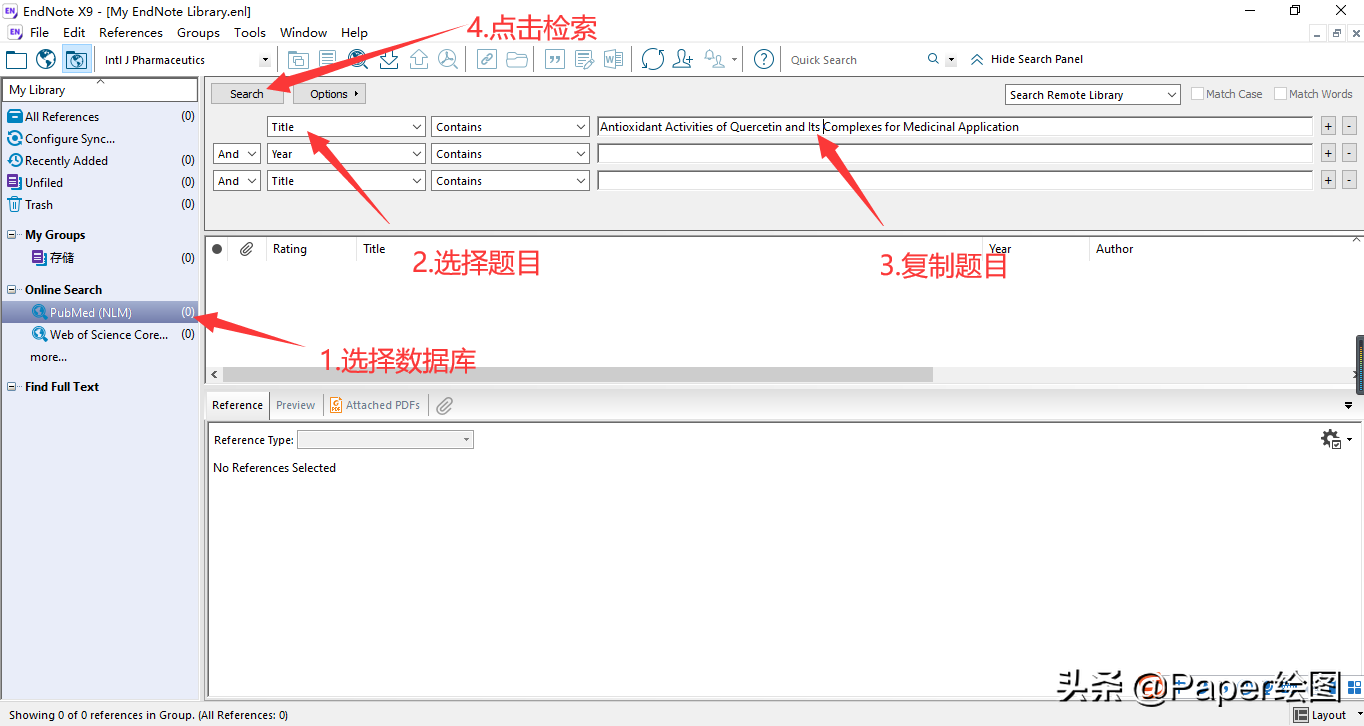1364x726 pixels.
Task: Switch to the Attached PDFs tab
Action: coord(375,405)
